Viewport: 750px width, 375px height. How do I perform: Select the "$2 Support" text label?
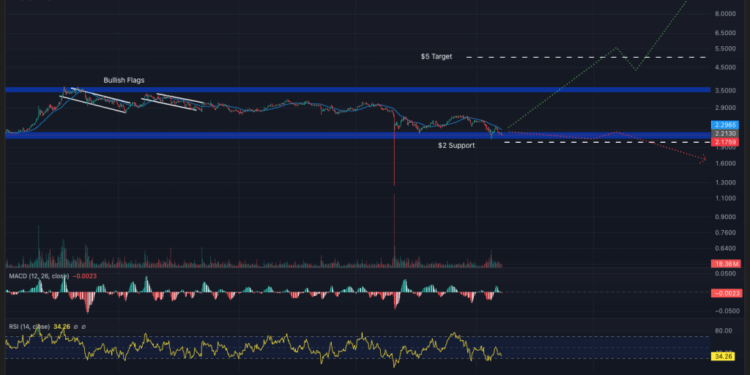coord(456,145)
